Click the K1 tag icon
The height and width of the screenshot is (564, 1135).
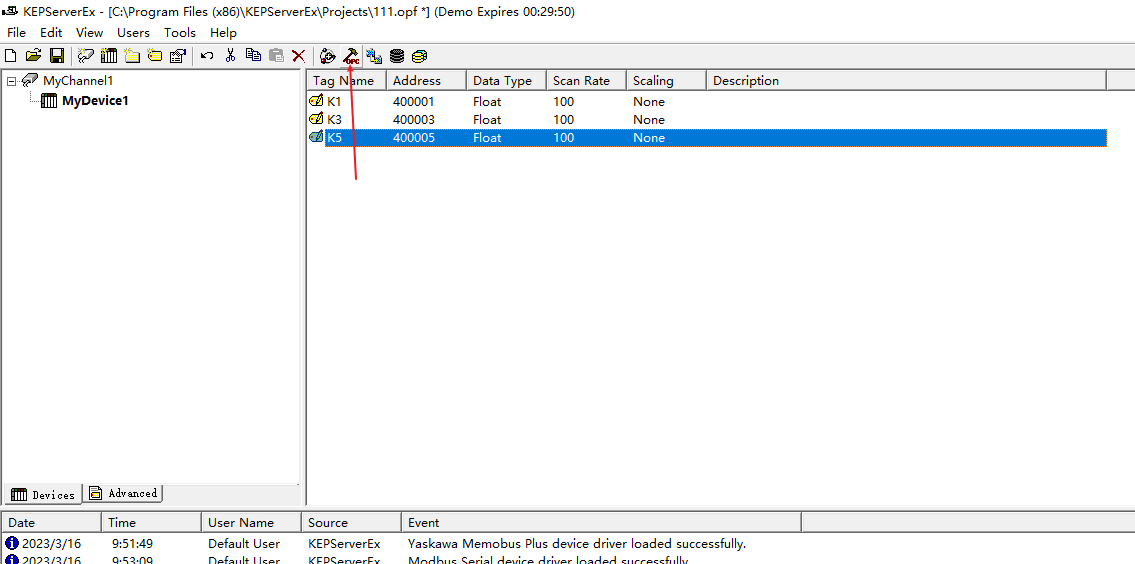point(316,101)
